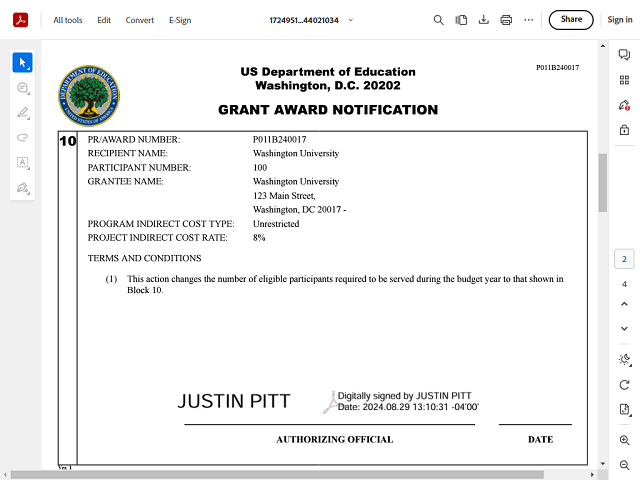Click the horizontal scrollbar right arrow
Viewport: 640px width, 480px height.
[x=592, y=475]
